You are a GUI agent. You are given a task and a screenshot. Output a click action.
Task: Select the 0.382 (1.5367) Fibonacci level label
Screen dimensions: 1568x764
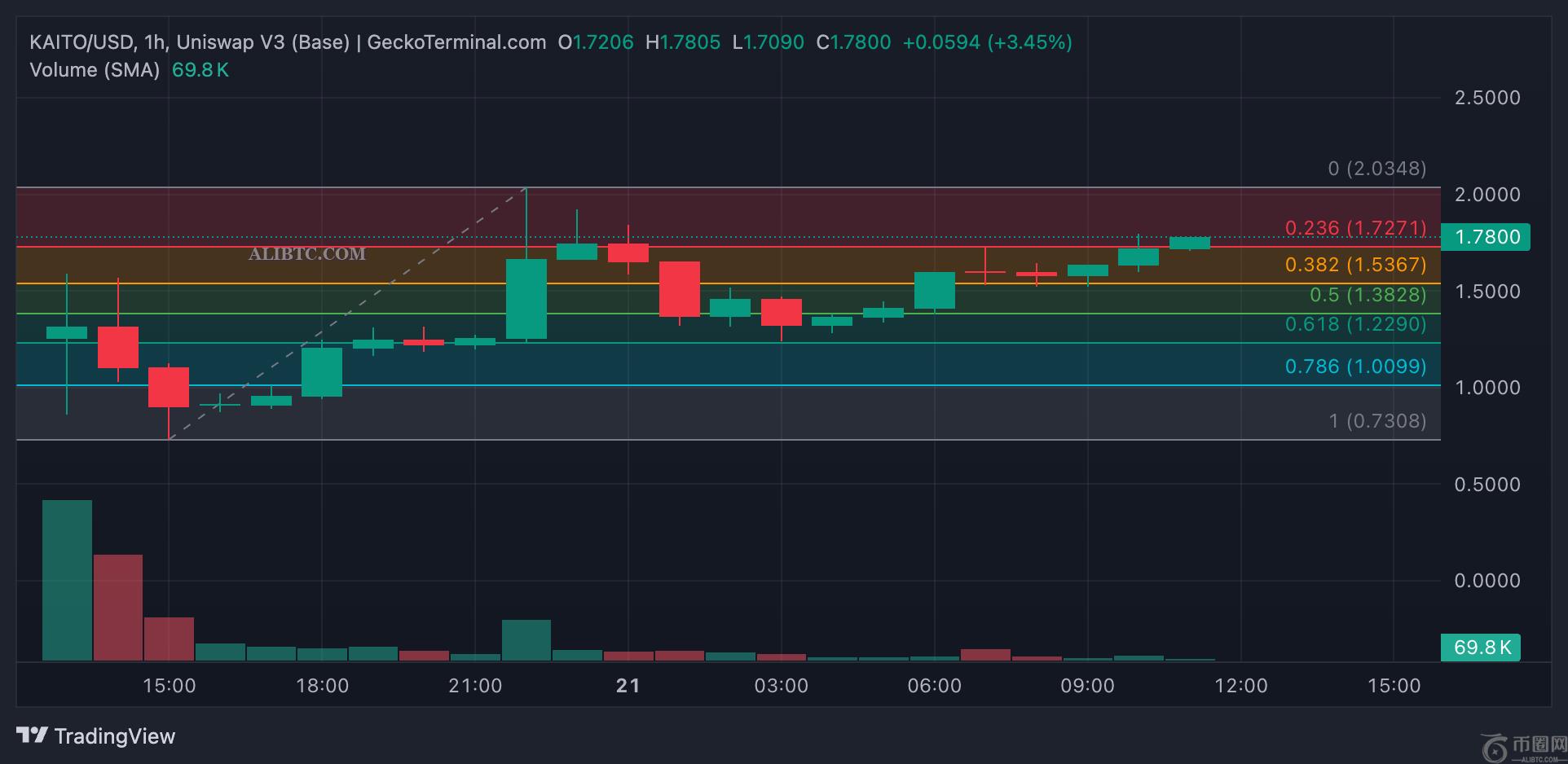[x=1355, y=265]
